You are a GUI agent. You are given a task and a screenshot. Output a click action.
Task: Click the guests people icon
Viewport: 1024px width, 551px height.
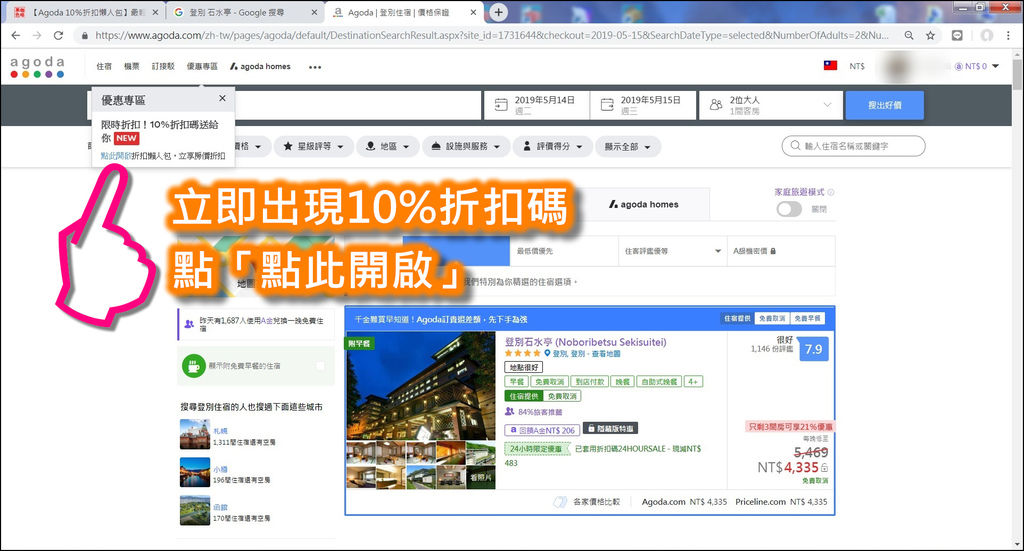tap(716, 104)
